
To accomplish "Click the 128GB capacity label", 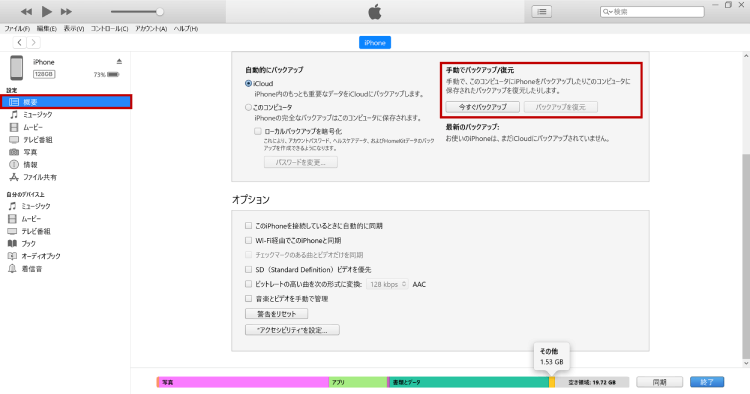I will coord(44,74).
